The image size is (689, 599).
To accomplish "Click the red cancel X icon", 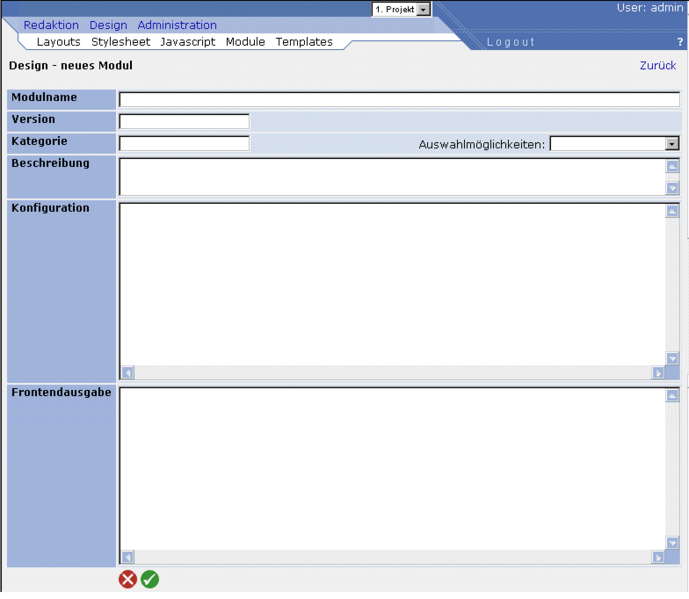I will (127, 579).
